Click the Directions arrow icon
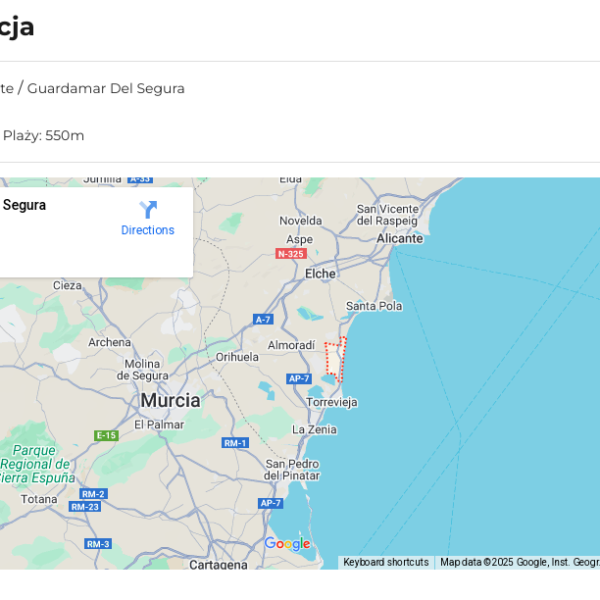The height and width of the screenshot is (600, 600). click(x=148, y=209)
